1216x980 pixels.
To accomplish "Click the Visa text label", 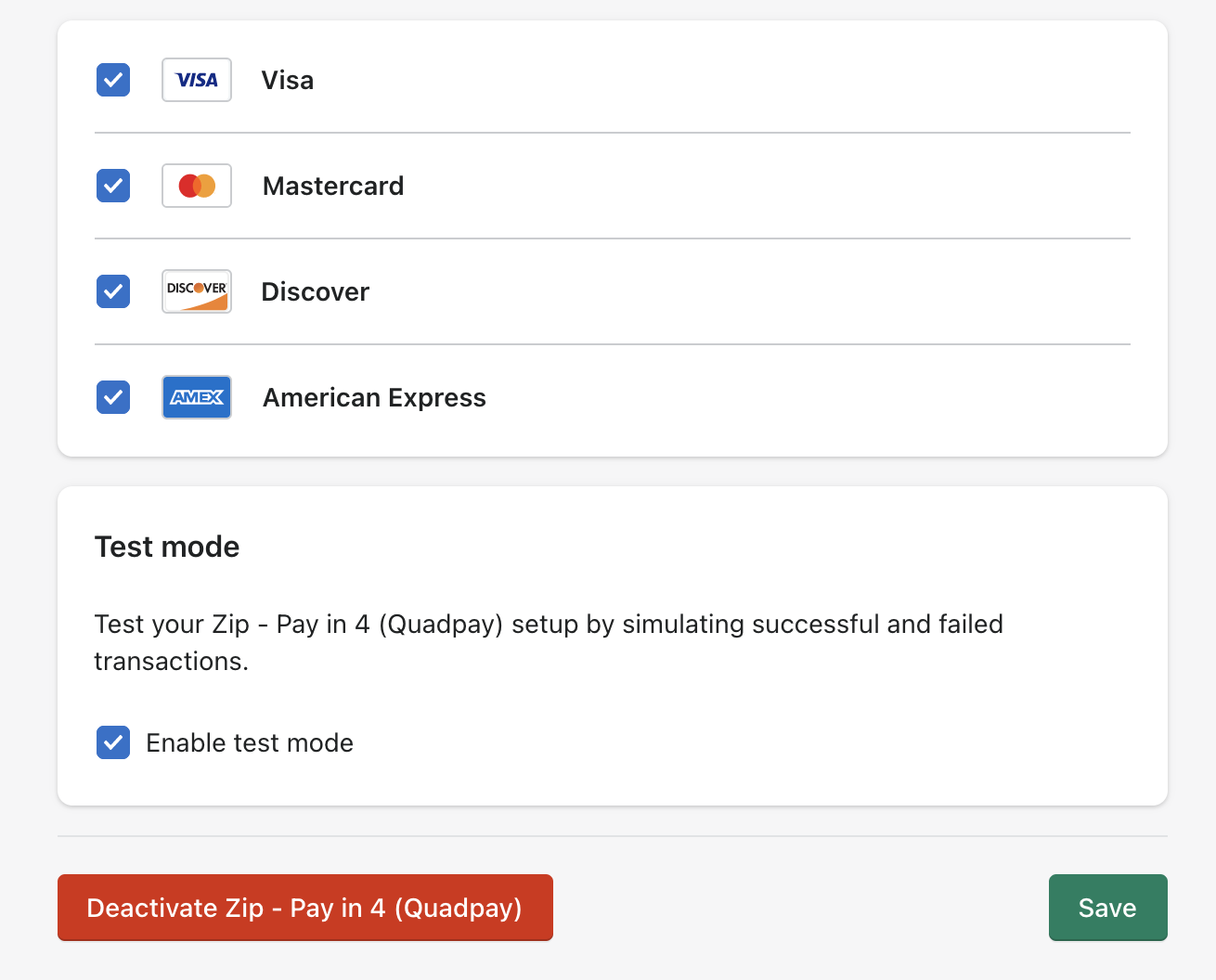I will [x=288, y=81].
